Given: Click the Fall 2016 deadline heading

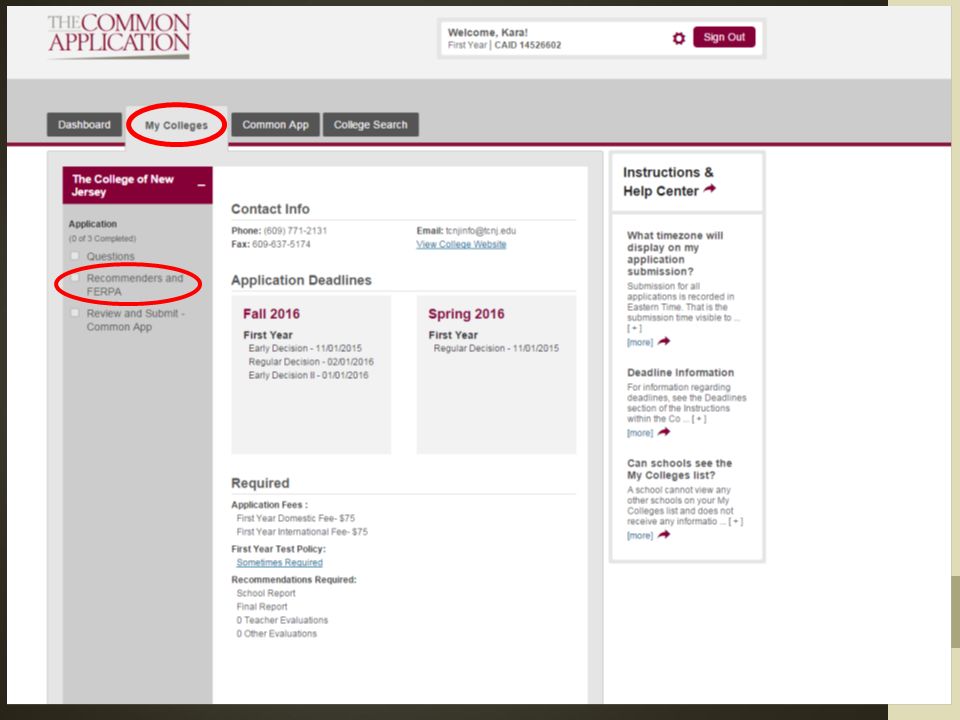Looking at the screenshot, I should click(271, 314).
